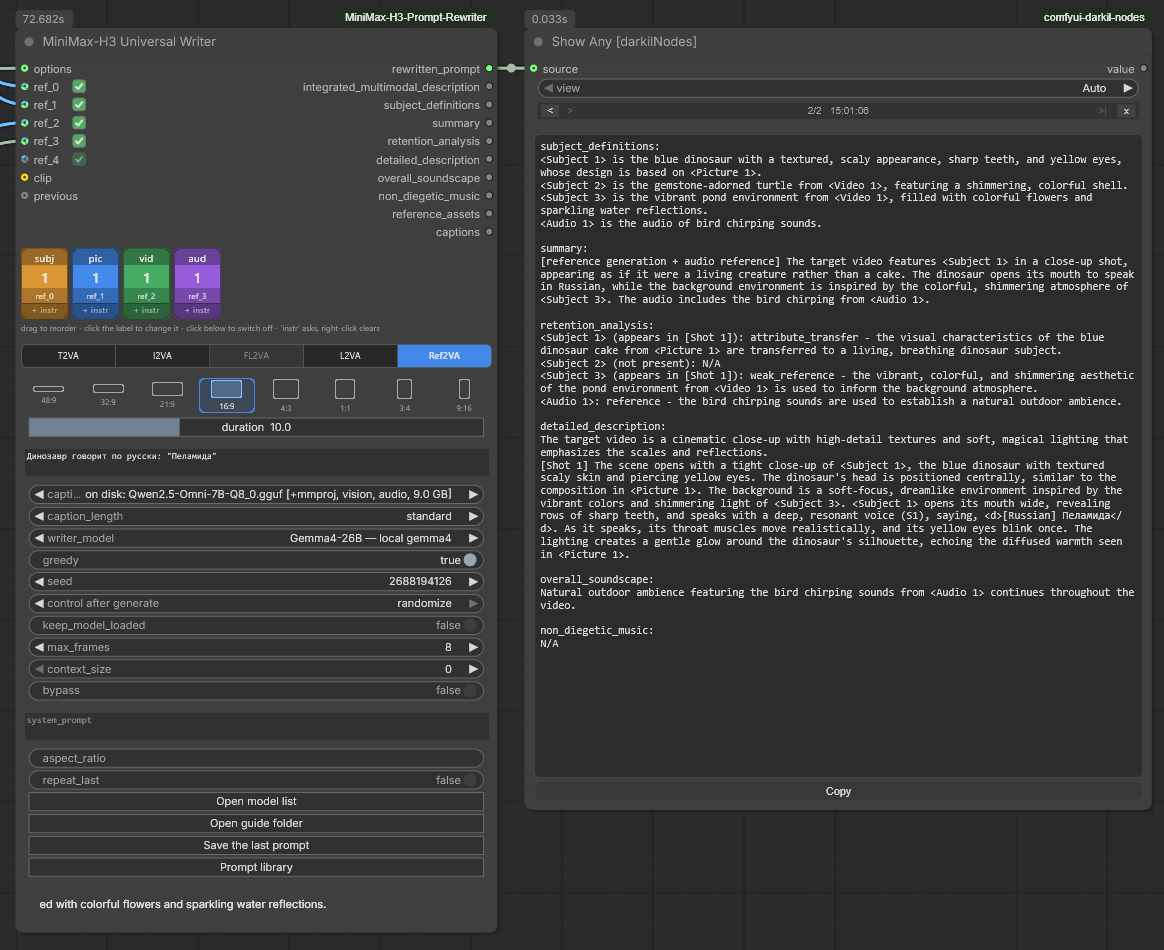Open the caption_length dropdown
The image size is (1164, 950).
[x=256, y=516]
